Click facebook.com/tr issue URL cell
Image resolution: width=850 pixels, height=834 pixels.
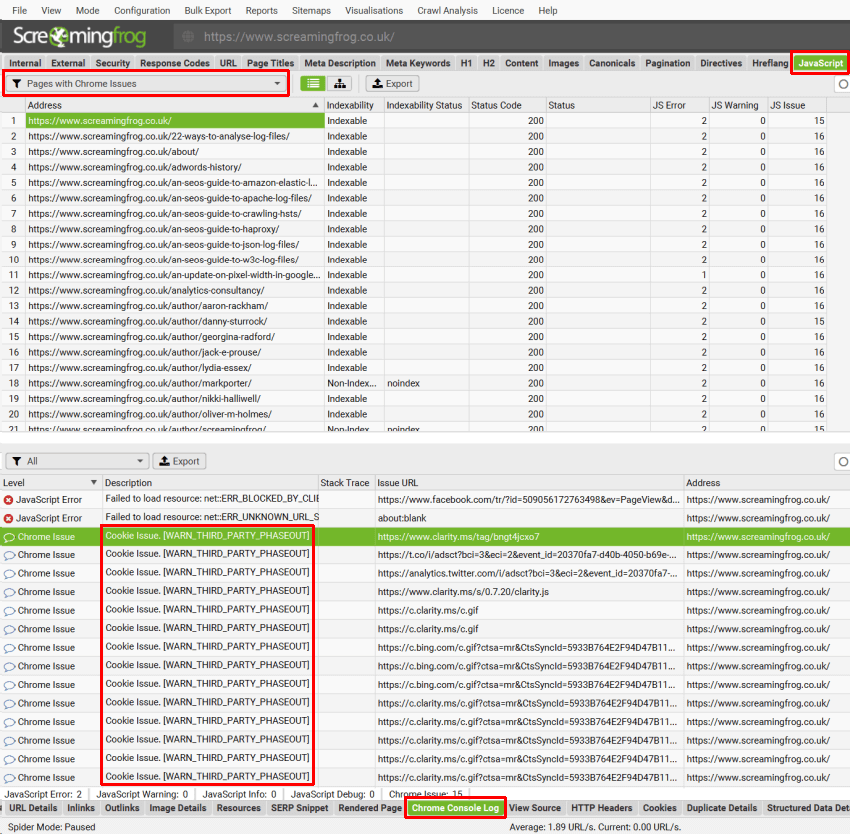[x=529, y=500]
